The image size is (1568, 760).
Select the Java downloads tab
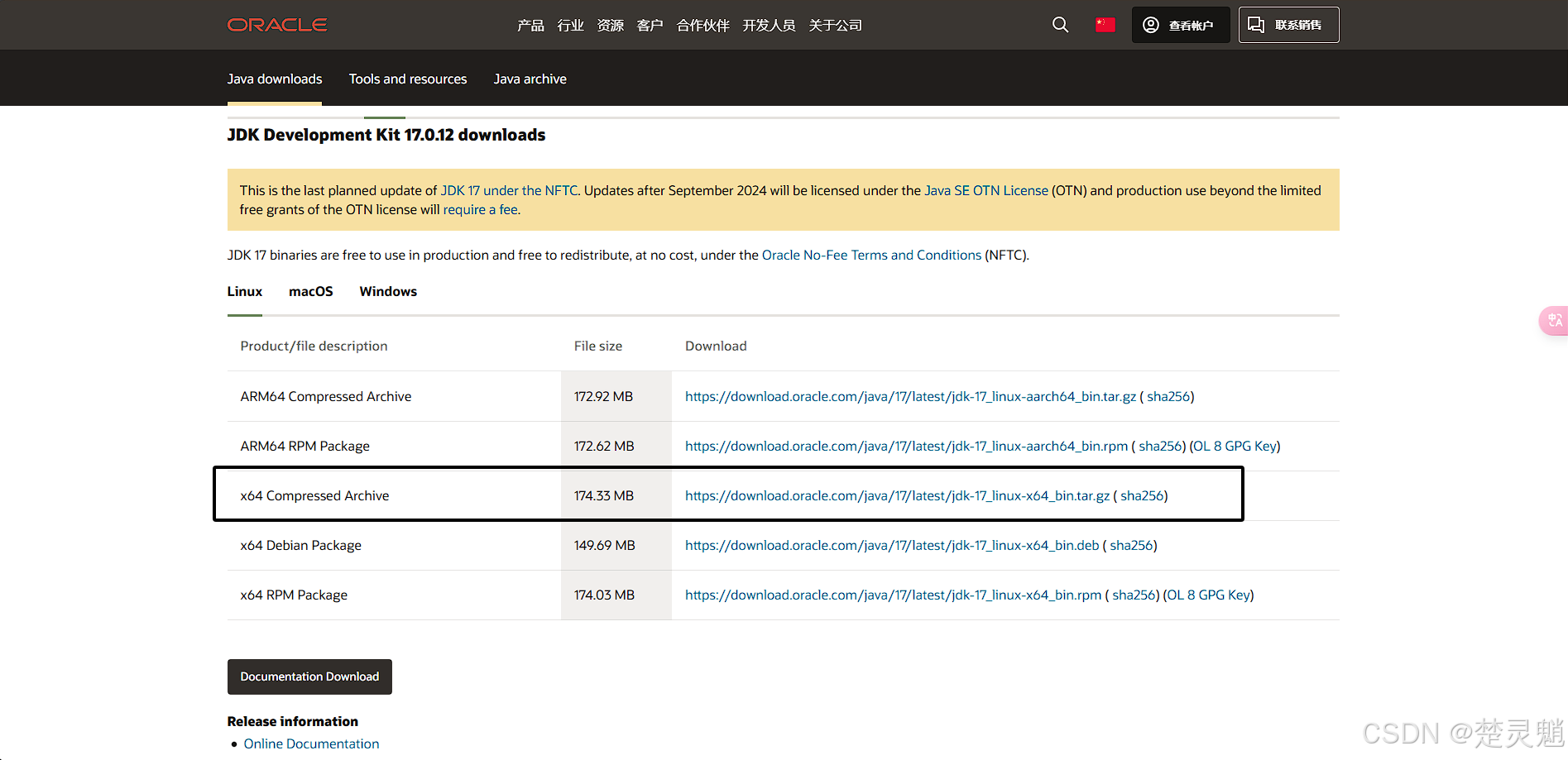(x=275, y=79)
